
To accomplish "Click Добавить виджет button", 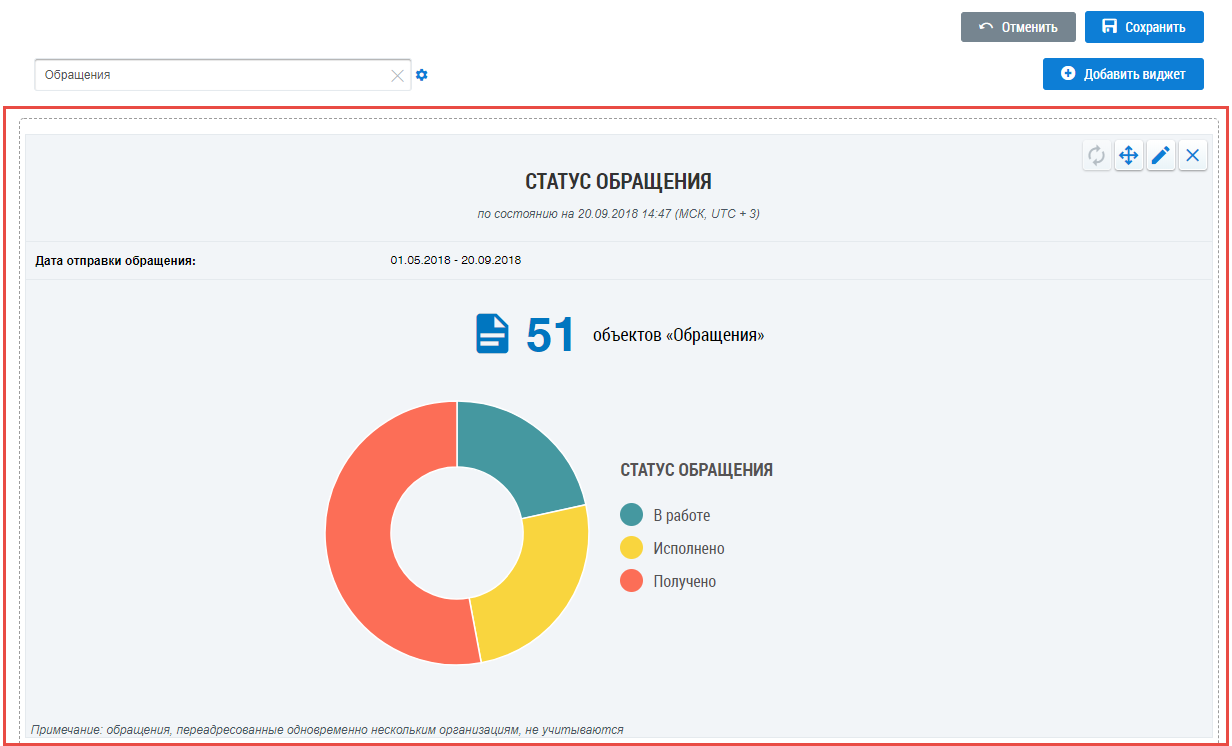I will pos(1123,74).
